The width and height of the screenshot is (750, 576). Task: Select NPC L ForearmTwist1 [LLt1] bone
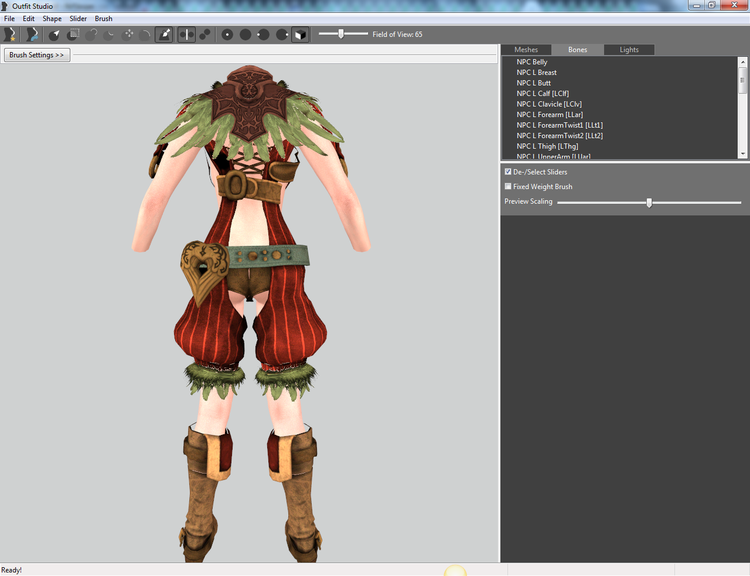pos(560,125)
